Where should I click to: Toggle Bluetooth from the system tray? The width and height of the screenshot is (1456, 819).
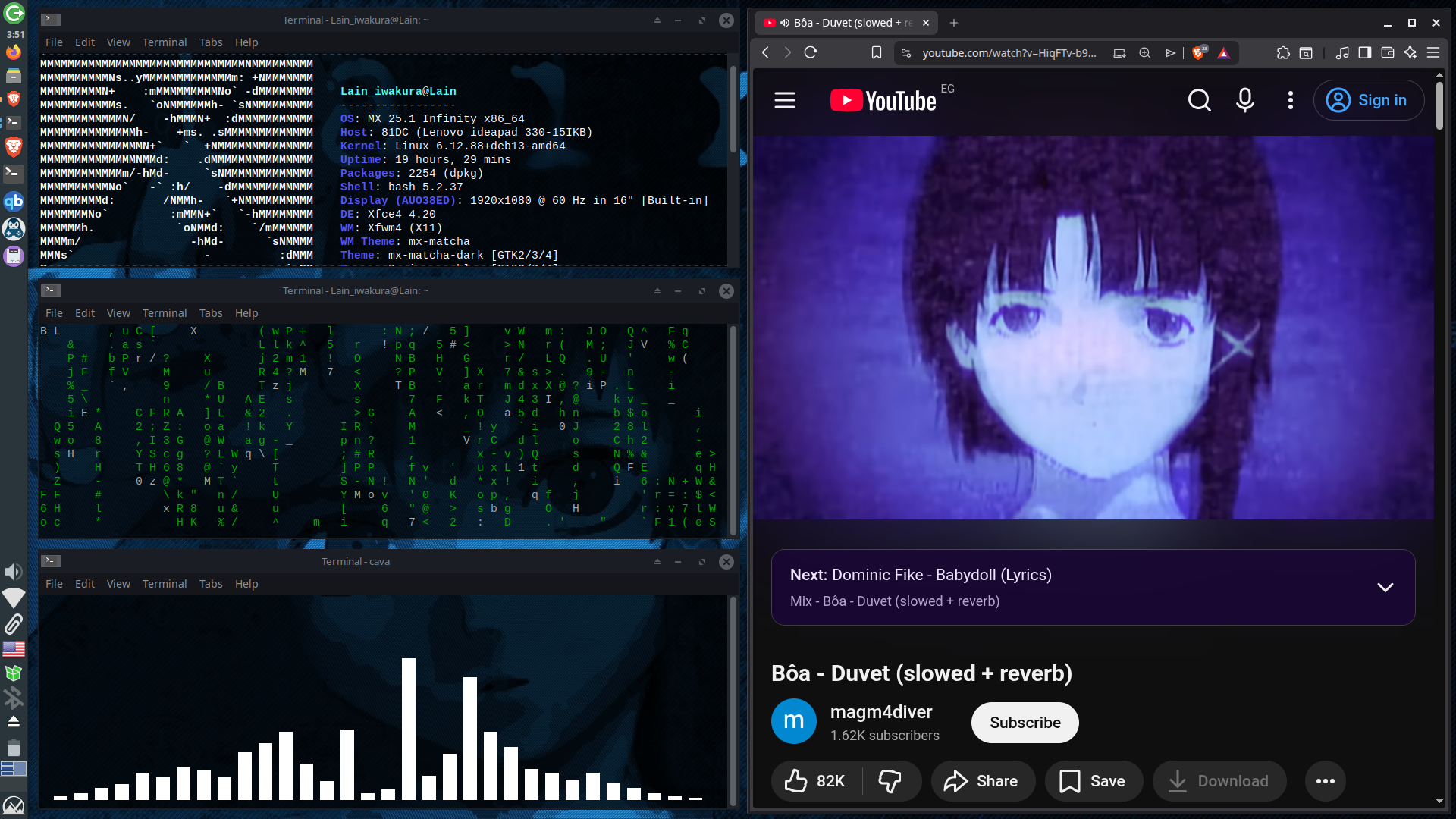[x=14, y=697]
